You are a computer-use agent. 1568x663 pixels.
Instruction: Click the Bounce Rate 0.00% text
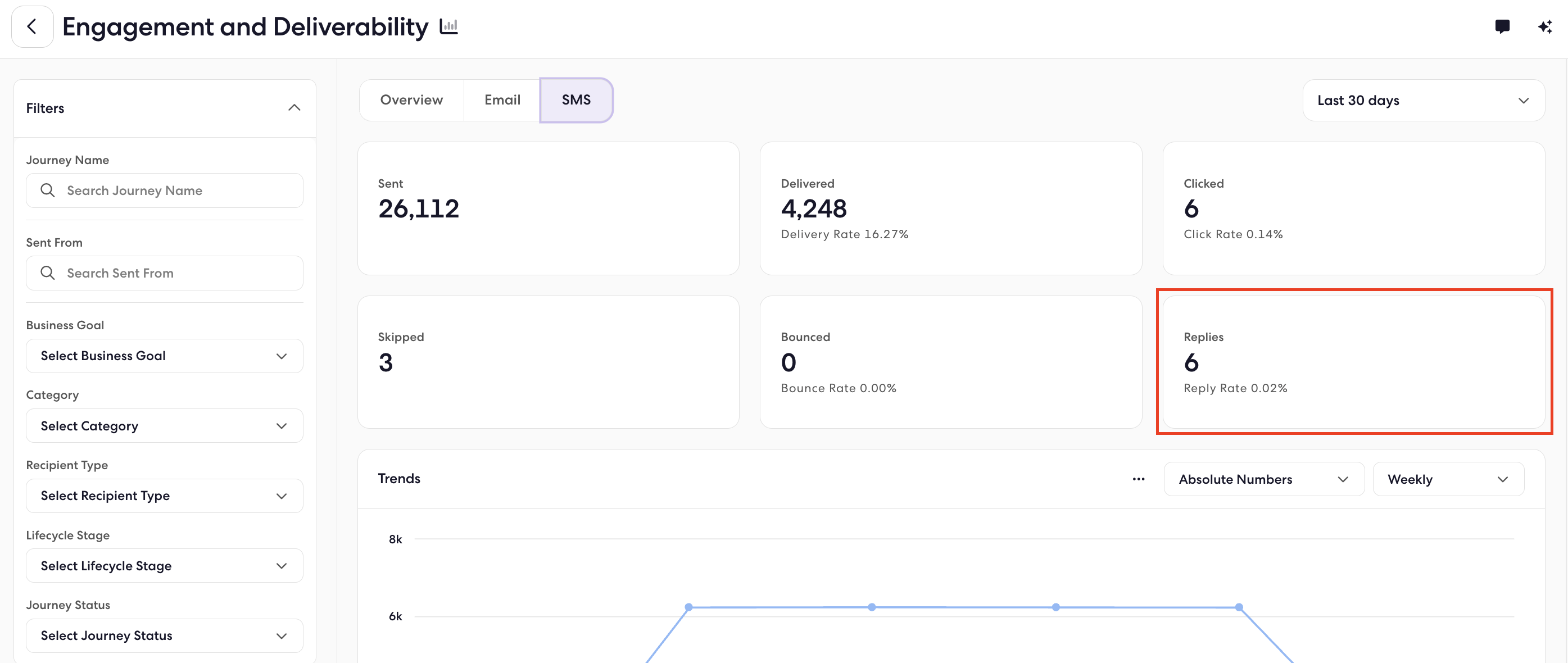(838, 388)
